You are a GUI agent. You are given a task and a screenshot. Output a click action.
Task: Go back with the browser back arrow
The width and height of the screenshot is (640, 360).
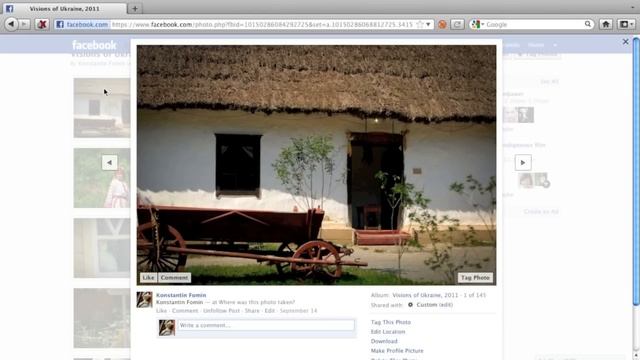coord(11,24)
